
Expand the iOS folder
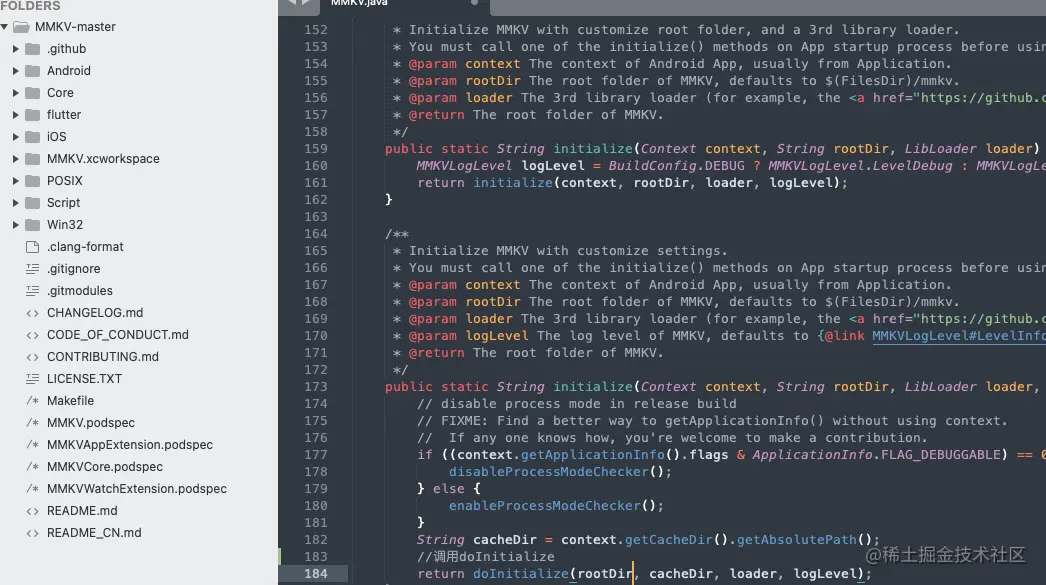point(15,137)
